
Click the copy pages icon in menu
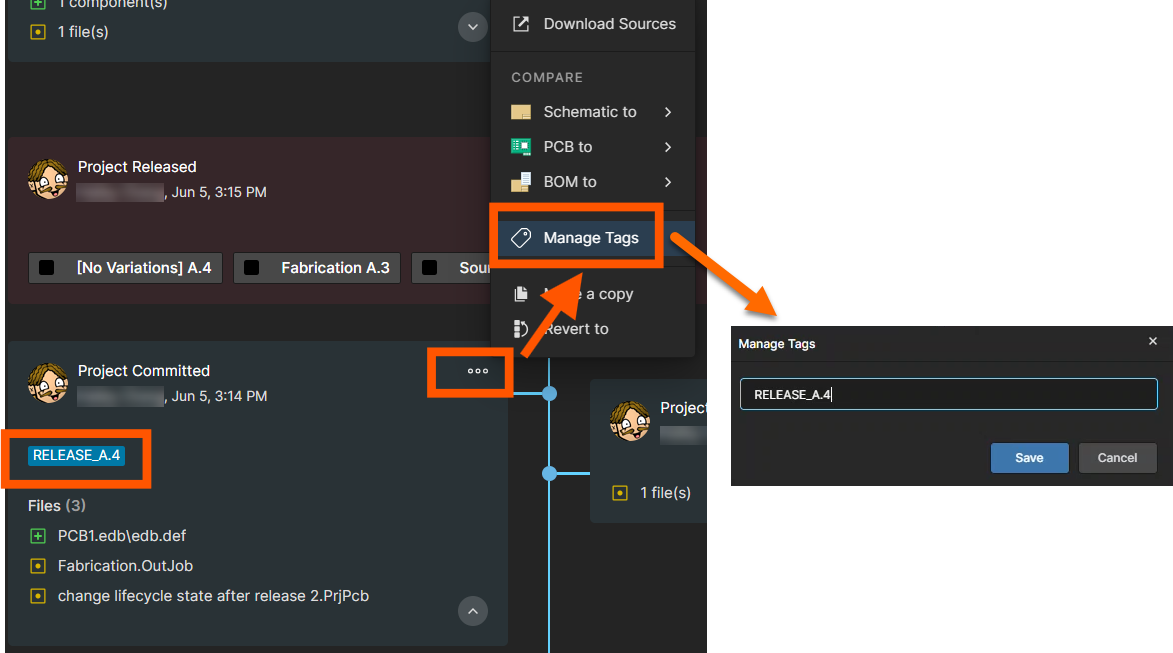(521, 294)
